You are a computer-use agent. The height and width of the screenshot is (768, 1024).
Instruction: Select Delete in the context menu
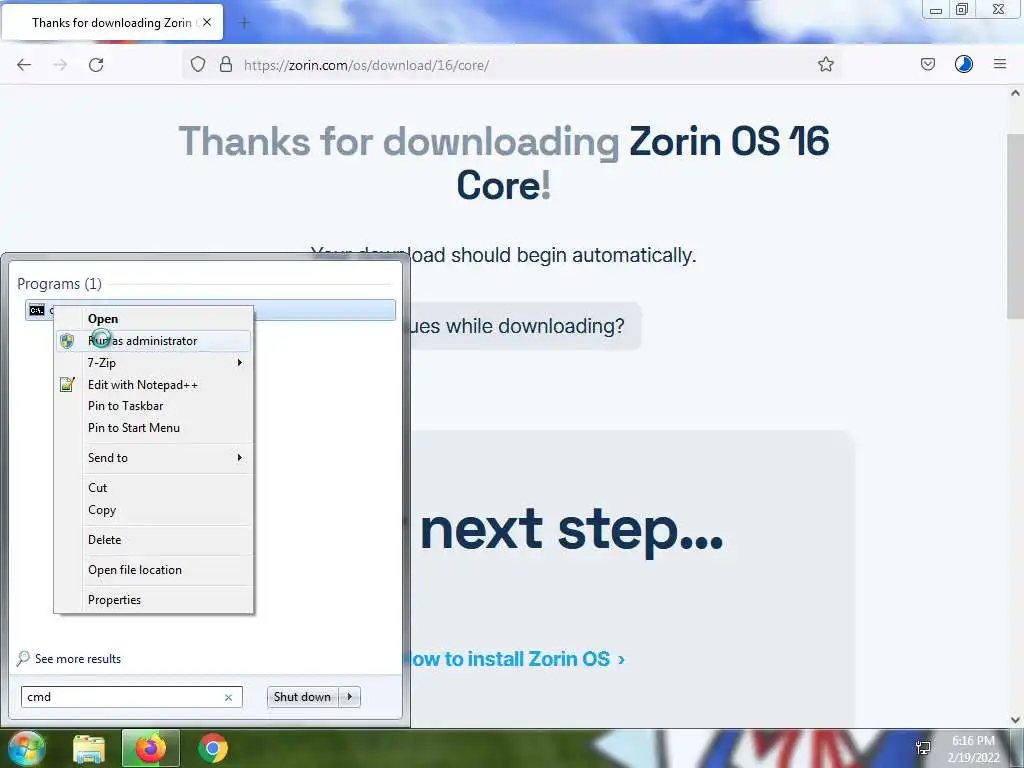[x=153, y=540]
